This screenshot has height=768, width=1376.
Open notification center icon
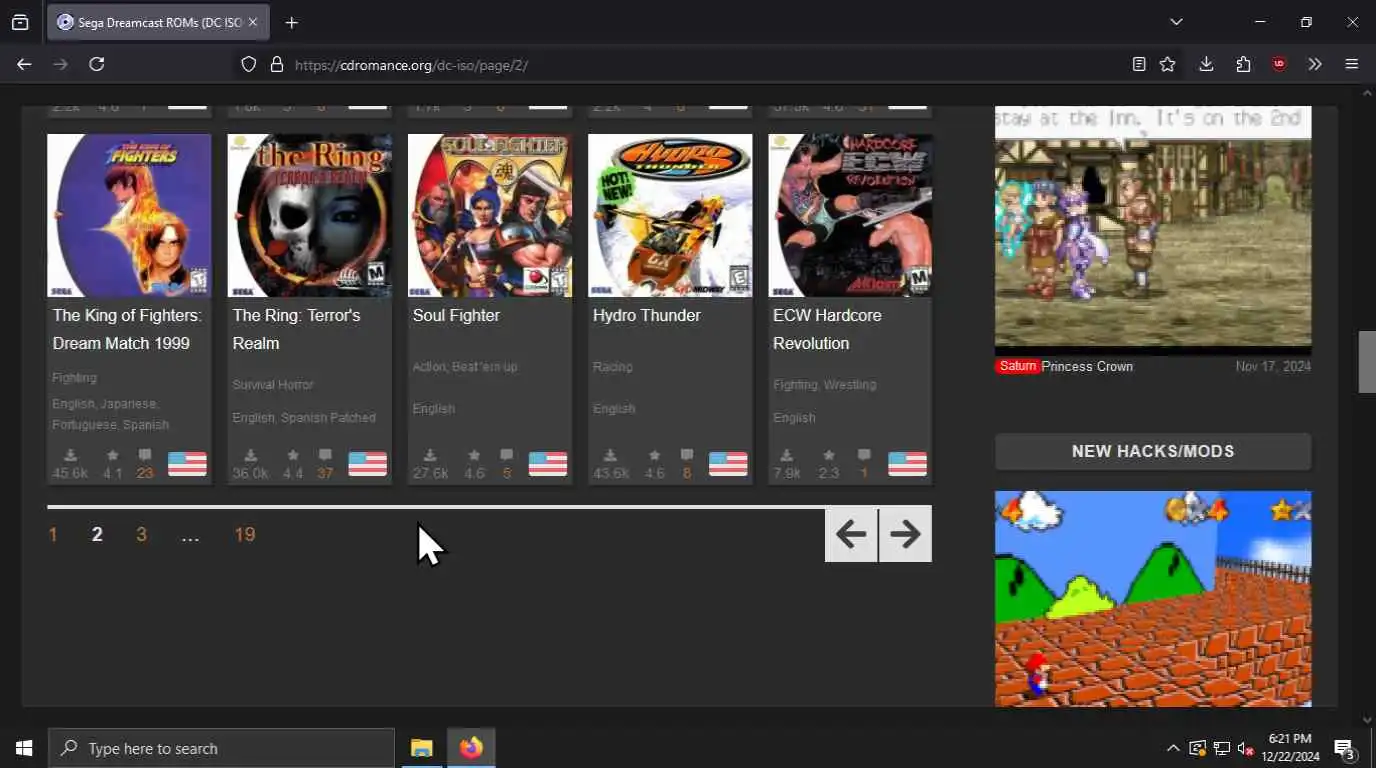click(1345, 748)
